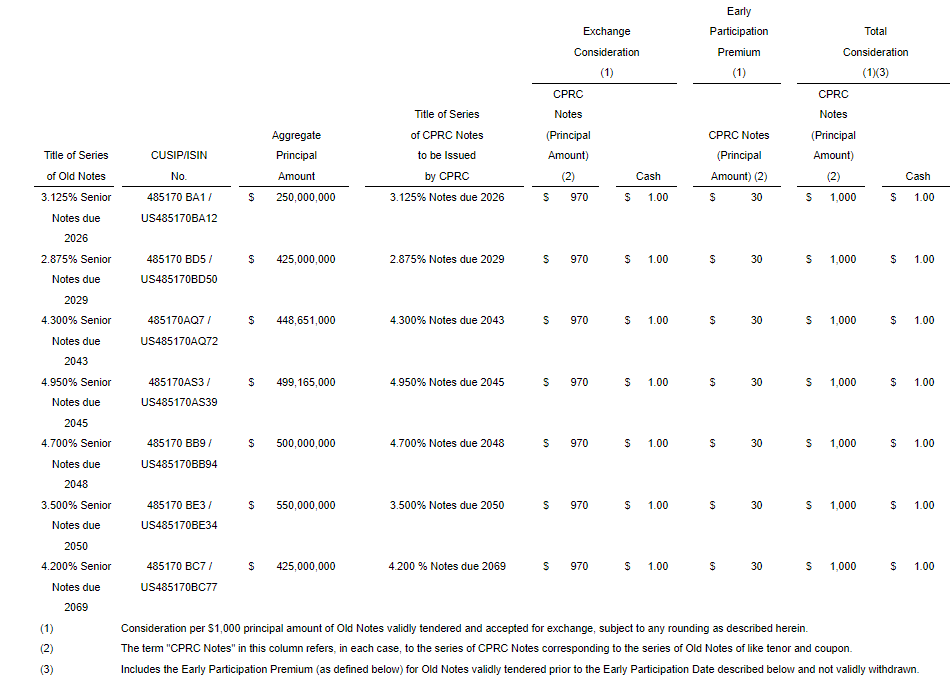Select the 'US485170AS39' ISIN number
Screen dimensions: 951x693
pos(179,402)
